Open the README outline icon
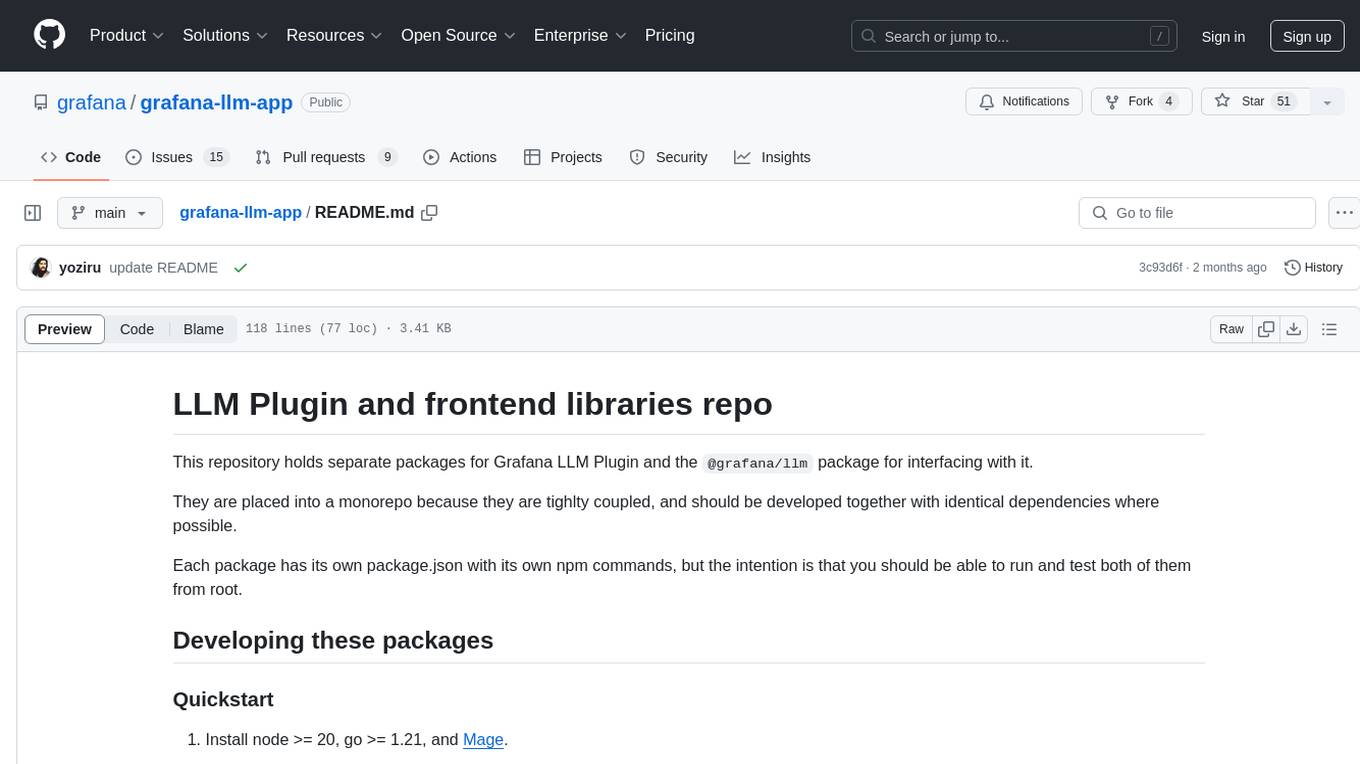 [1329, 329]
